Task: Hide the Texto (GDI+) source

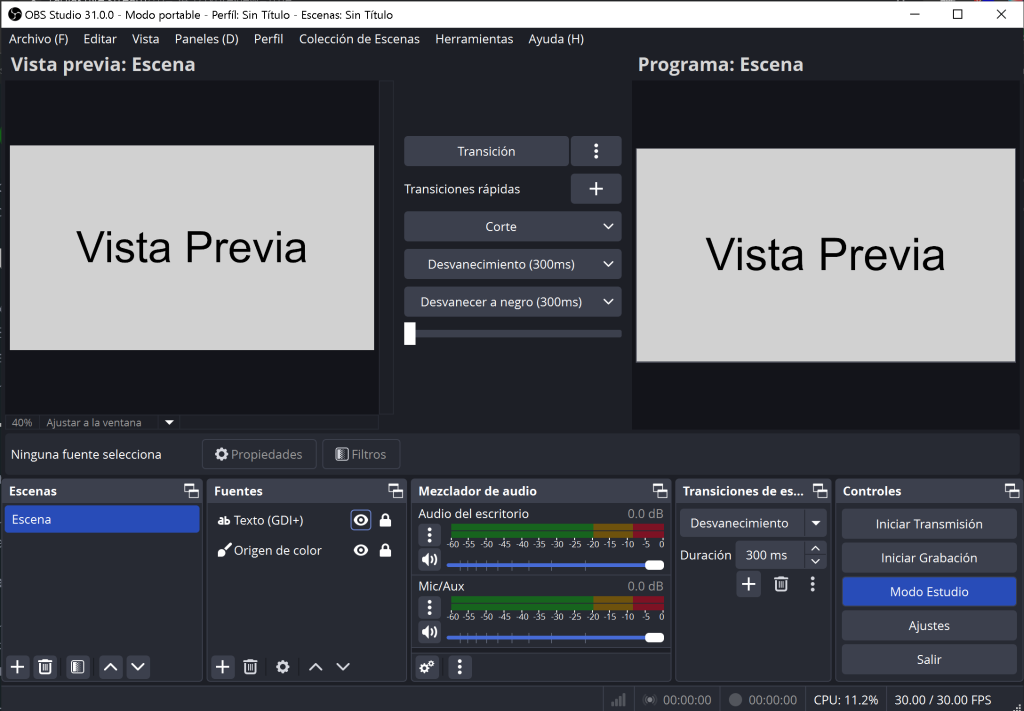Action: click(x=360, y=519)
